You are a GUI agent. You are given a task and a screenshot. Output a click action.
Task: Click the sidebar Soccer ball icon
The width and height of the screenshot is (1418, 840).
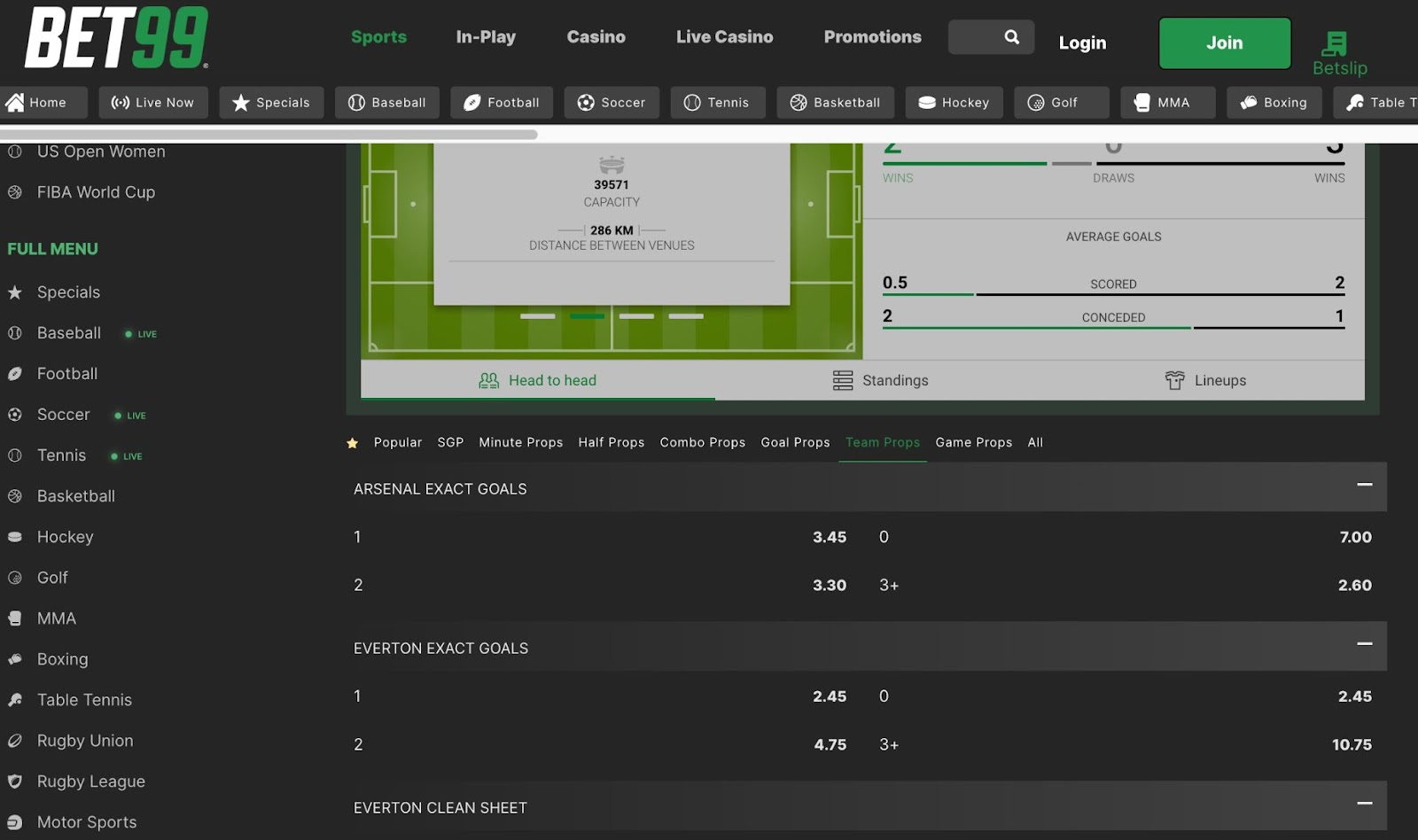(x=15, y=415)
